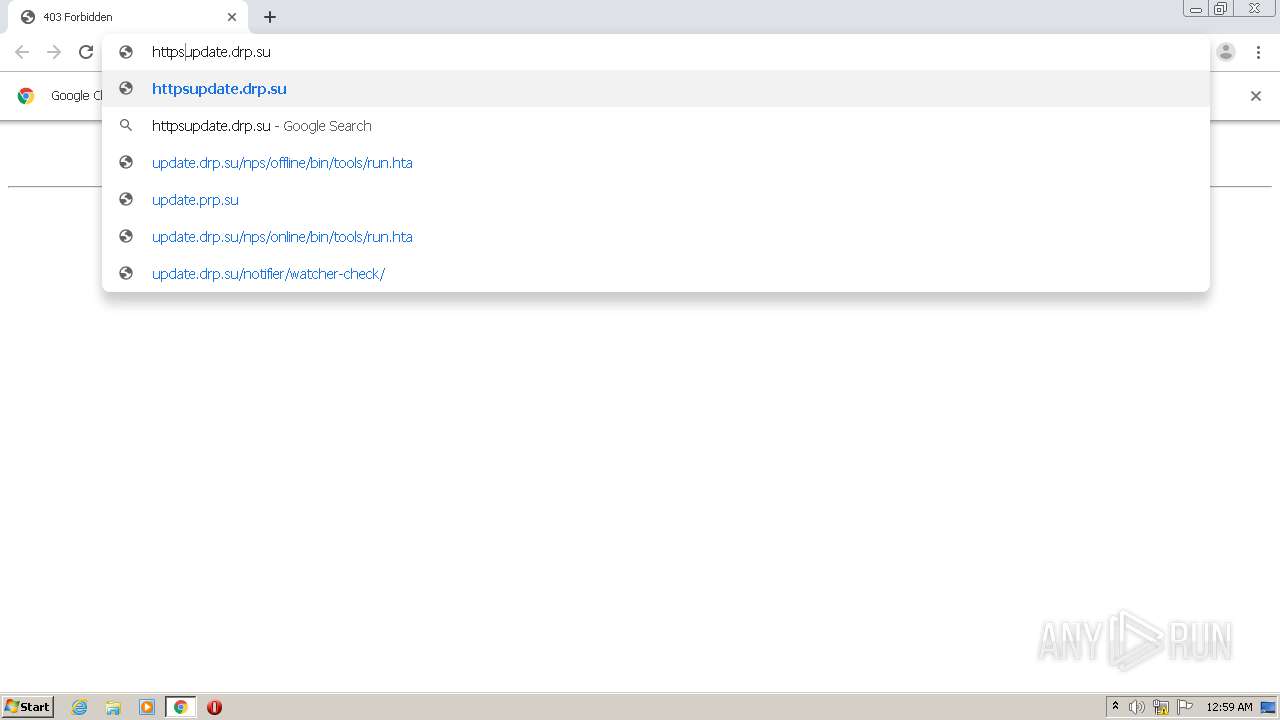Choose httpsupdate.drp.su - Google Search suggestion
The height and width of the screenshot is (720, 1280).
(x=656, y=126)
